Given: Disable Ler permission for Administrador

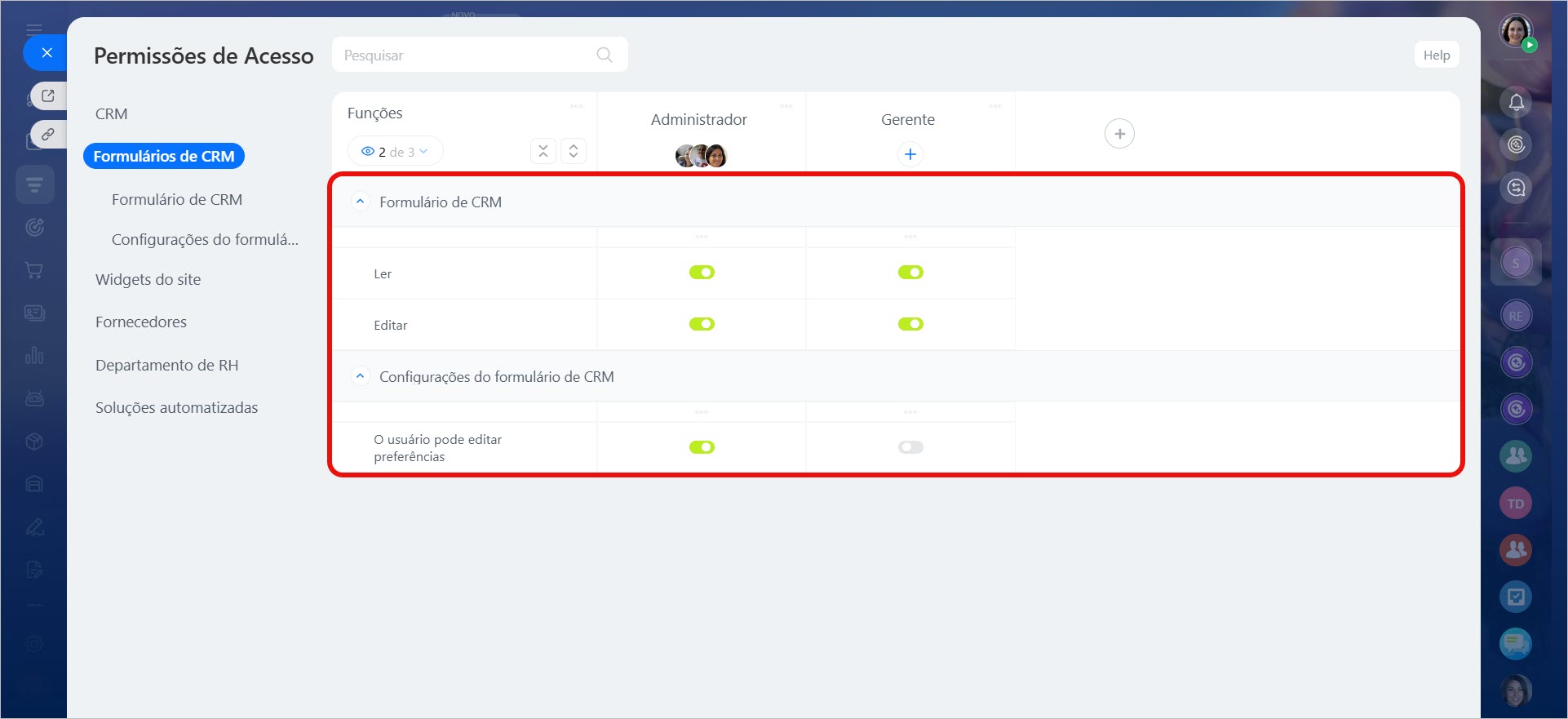Looking at the screenshot, I should [x=702, y=273].
